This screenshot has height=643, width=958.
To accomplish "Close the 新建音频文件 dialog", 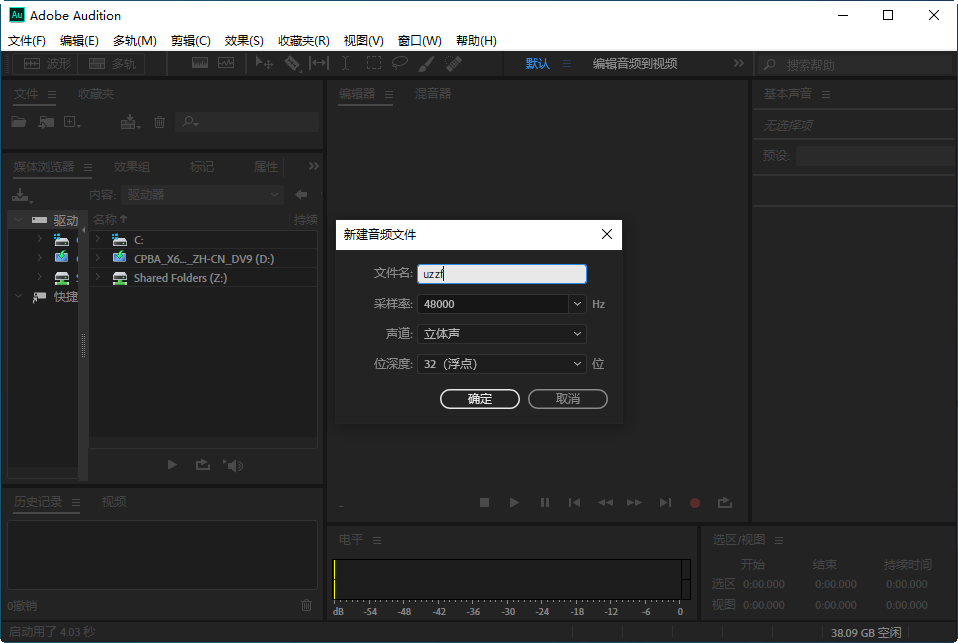I will pyautogui.click(x=606, y=234).
